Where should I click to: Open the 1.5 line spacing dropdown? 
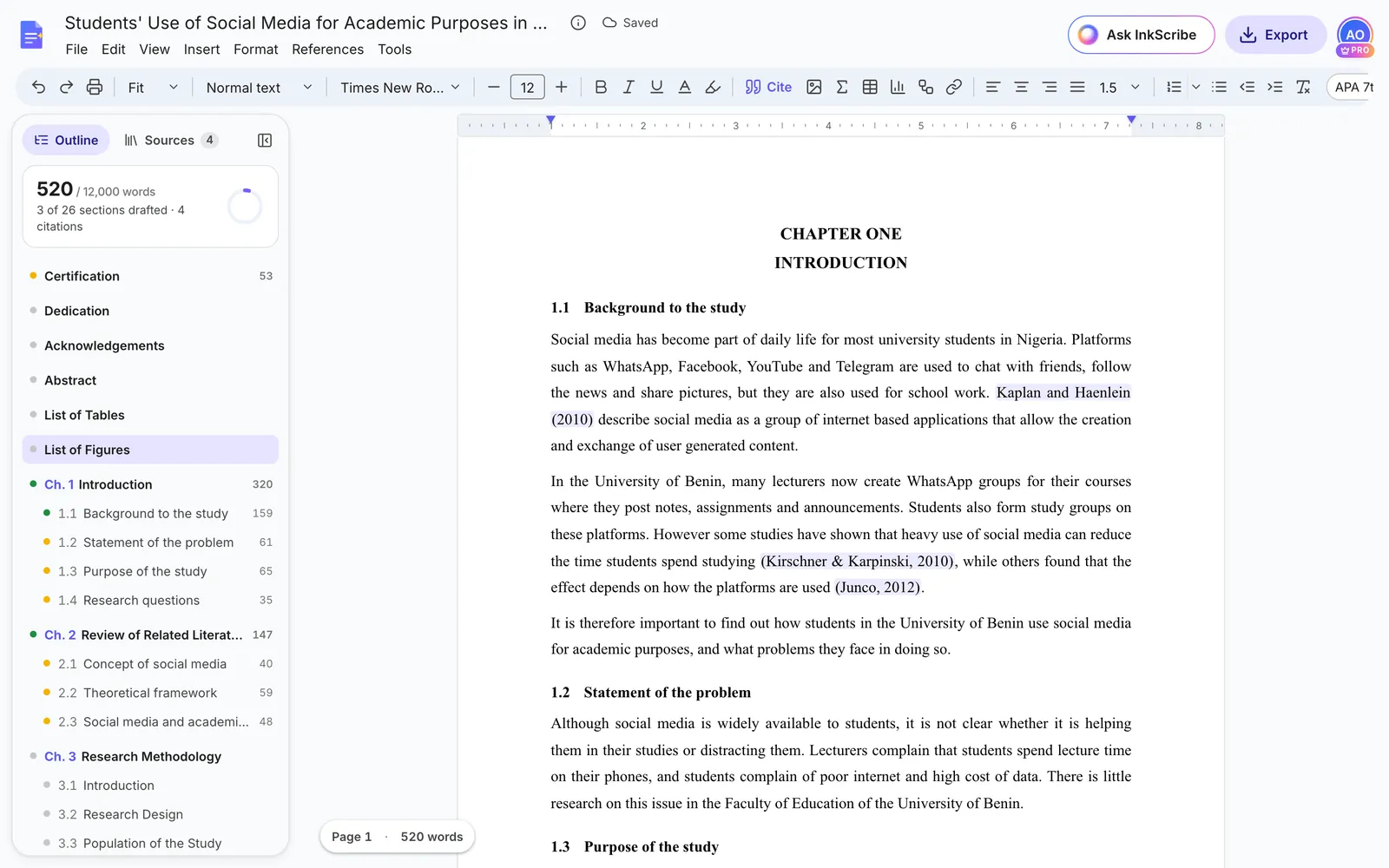[x=1119, y=87]
